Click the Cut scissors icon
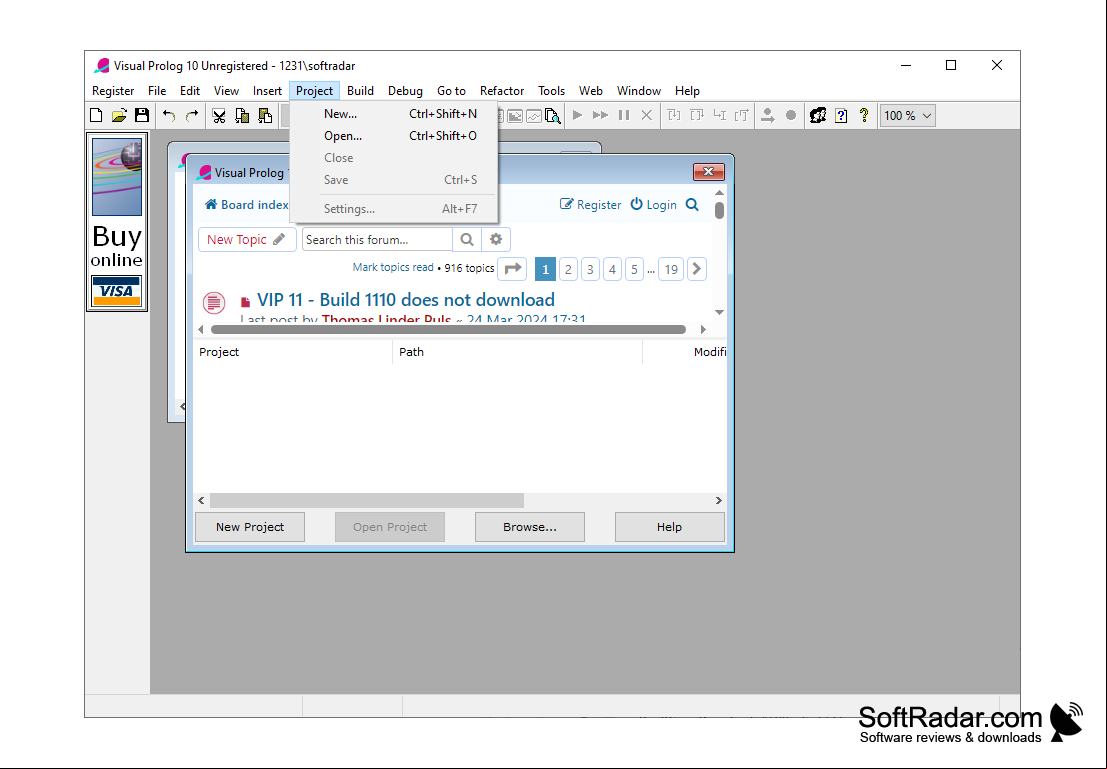Viewport: 1107px width, 769px height. pos(219,115)
